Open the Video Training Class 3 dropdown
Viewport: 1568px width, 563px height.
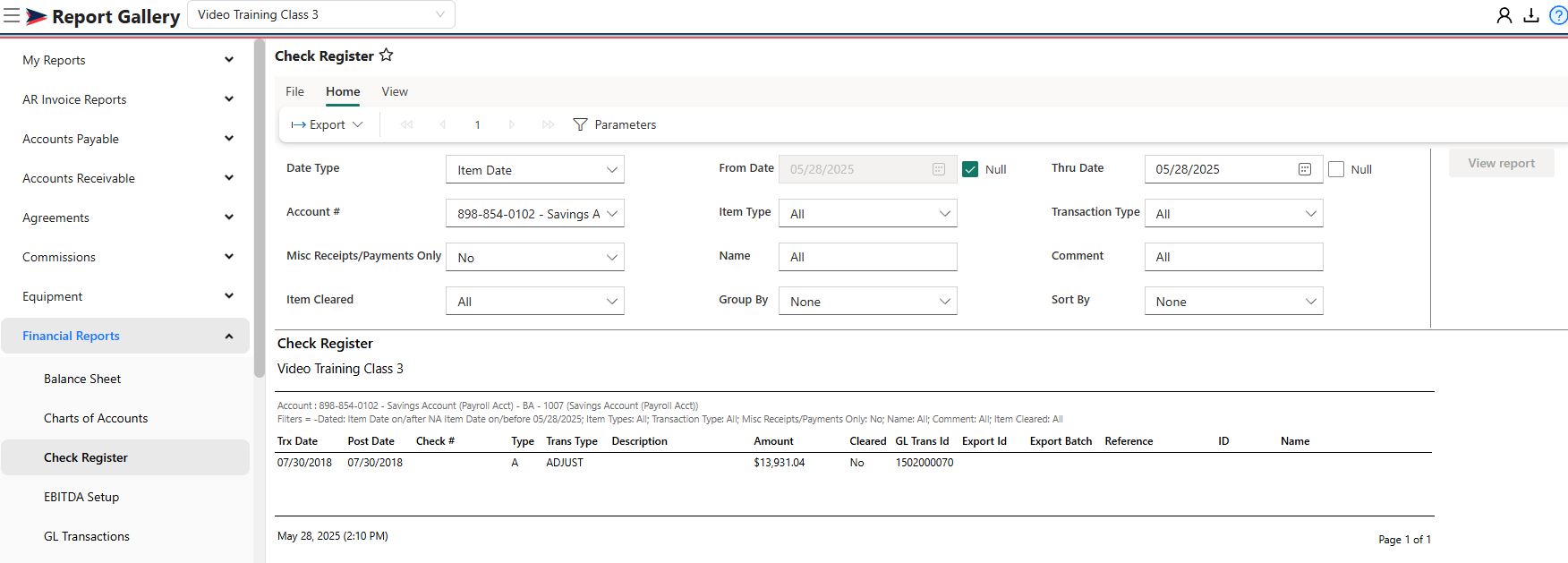point(321,14)
